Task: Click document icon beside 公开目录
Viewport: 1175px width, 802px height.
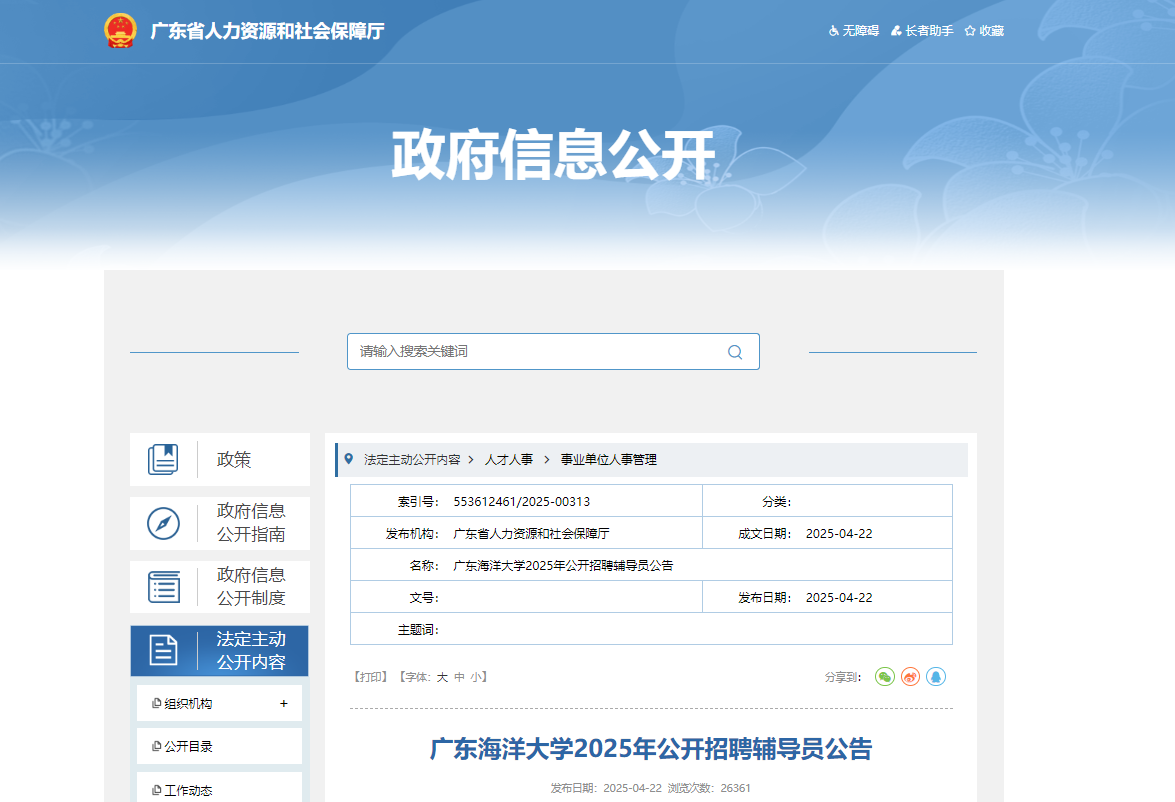Action: 157,746
